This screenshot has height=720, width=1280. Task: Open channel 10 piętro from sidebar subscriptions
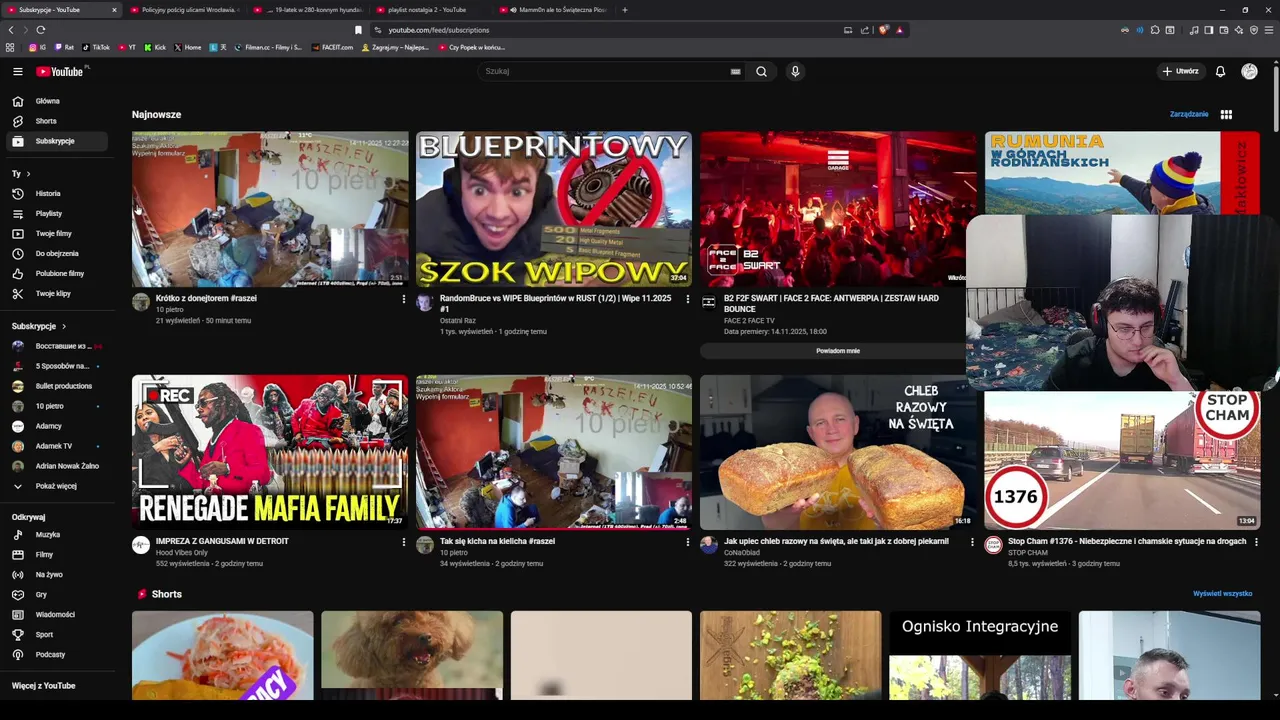coord(55,406)
